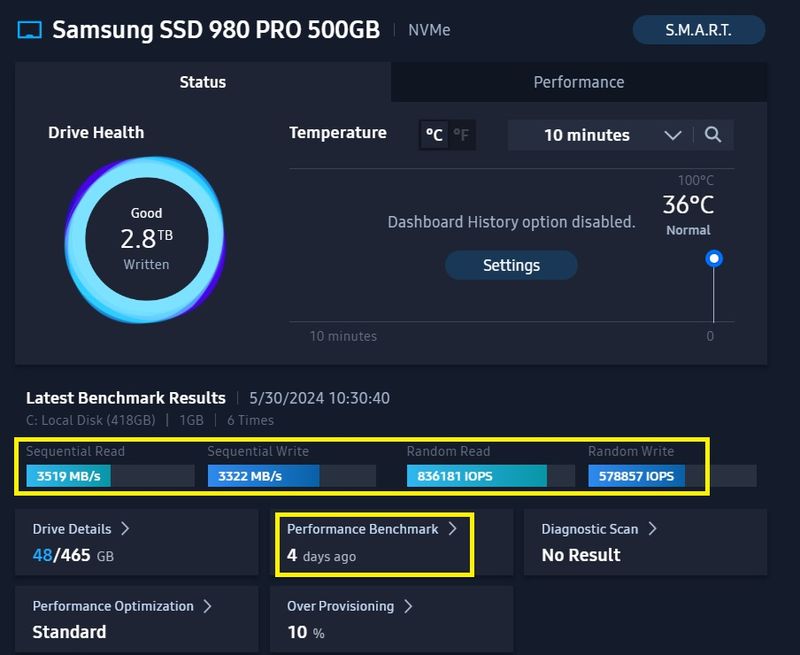Viewport: 800px width, 655px height.
Task: Click the temperature graph marker dot
Action: (714, 259)
